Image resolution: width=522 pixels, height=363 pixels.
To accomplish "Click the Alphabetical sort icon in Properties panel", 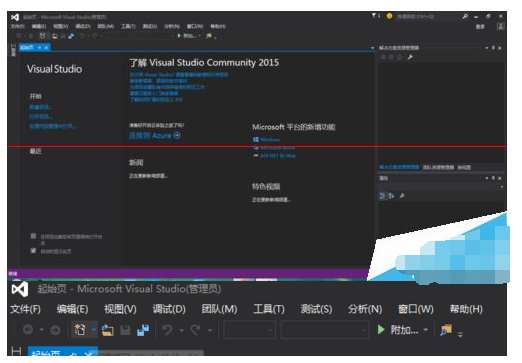I will coord(391,196).
